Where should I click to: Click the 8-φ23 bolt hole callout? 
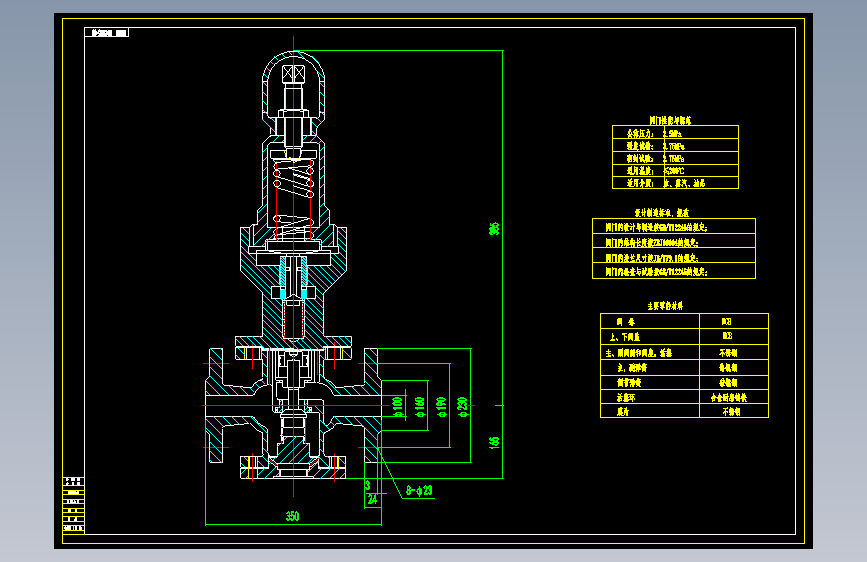pos(419,491)
